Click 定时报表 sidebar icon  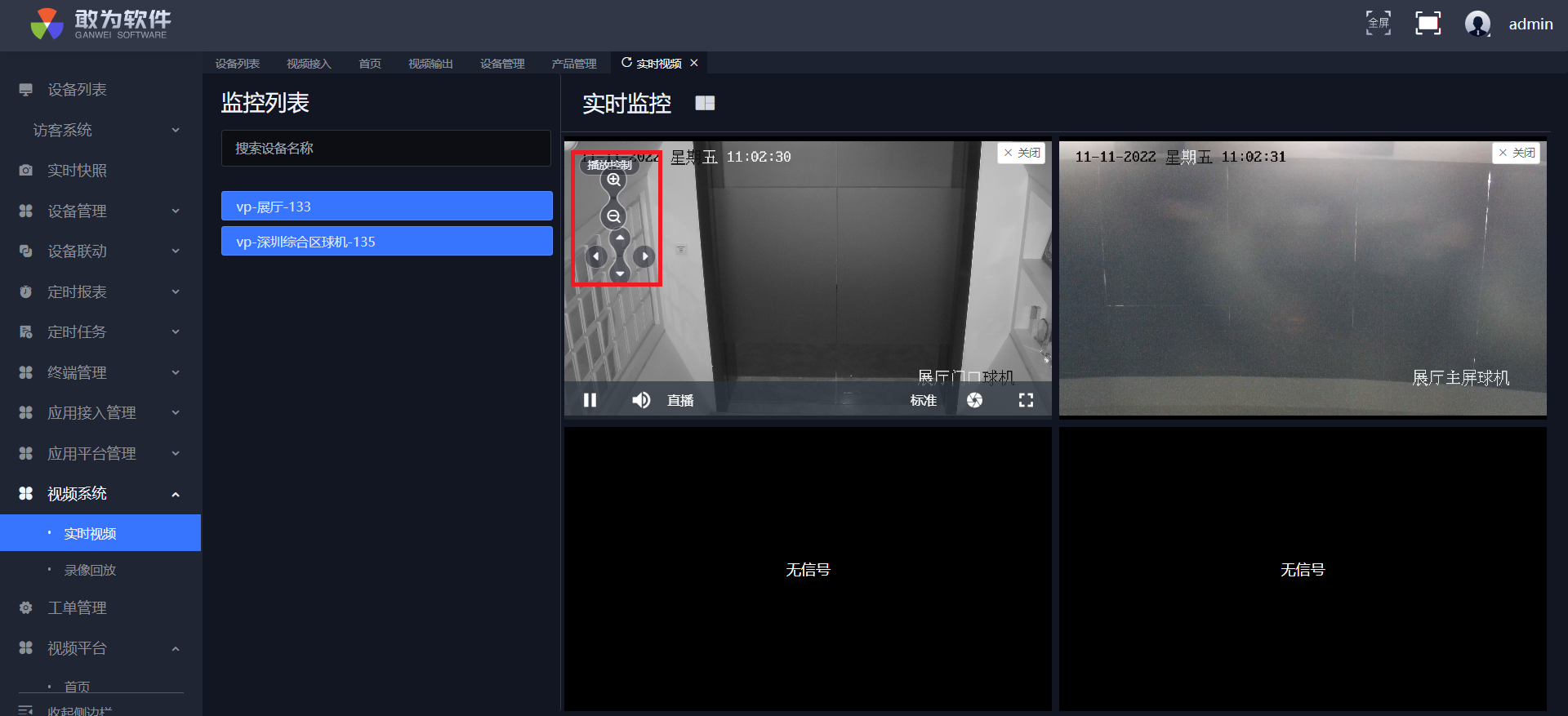click(x=25, y=291)
